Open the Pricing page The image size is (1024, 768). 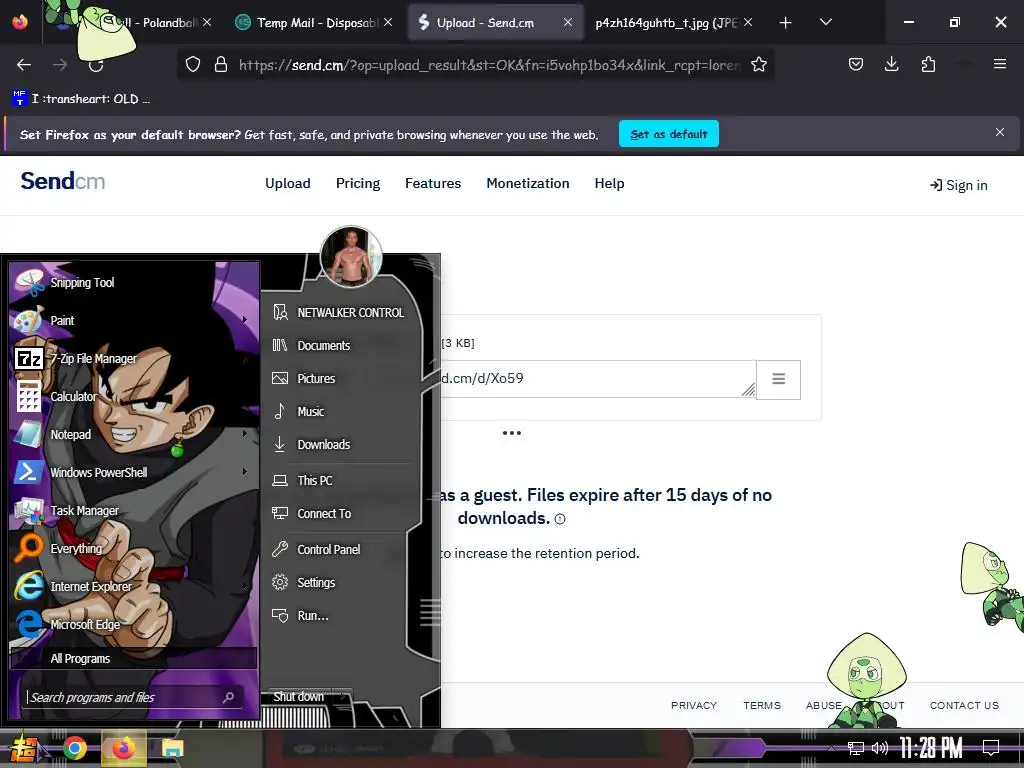point(358,184)
